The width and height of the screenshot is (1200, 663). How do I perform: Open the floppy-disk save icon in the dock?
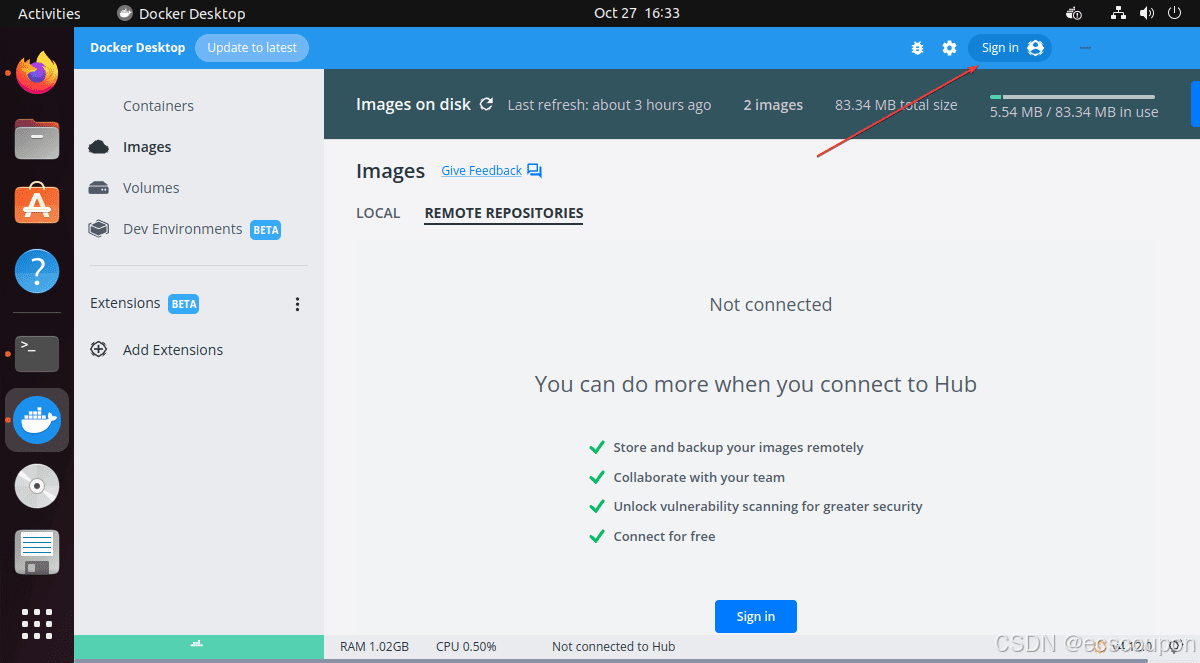click(37, 553)
